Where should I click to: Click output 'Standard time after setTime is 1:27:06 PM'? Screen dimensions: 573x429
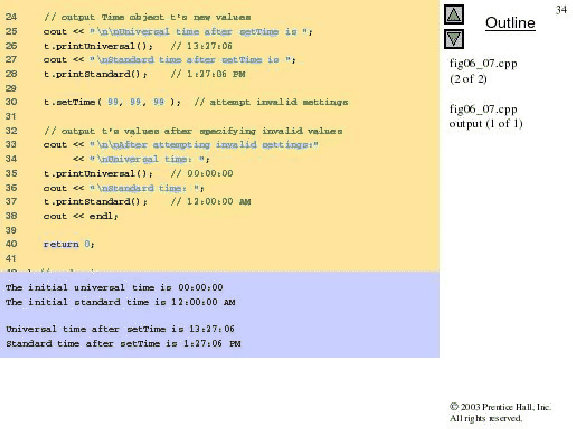123,344
